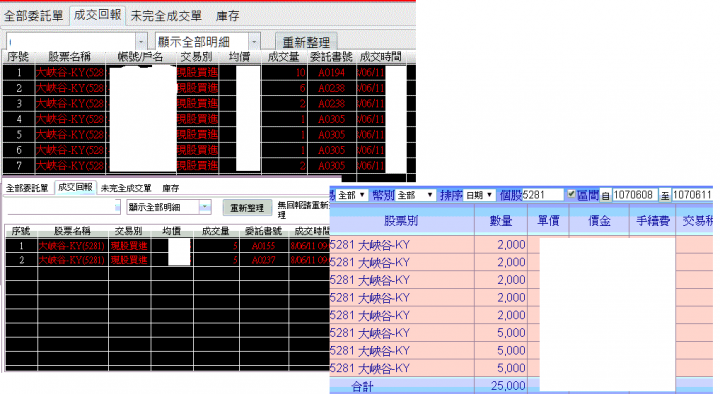Click 重新整理 button in the upper panel
Image resolution: width=720 pixels, height=394 pixels.
[x=306, y=42]
